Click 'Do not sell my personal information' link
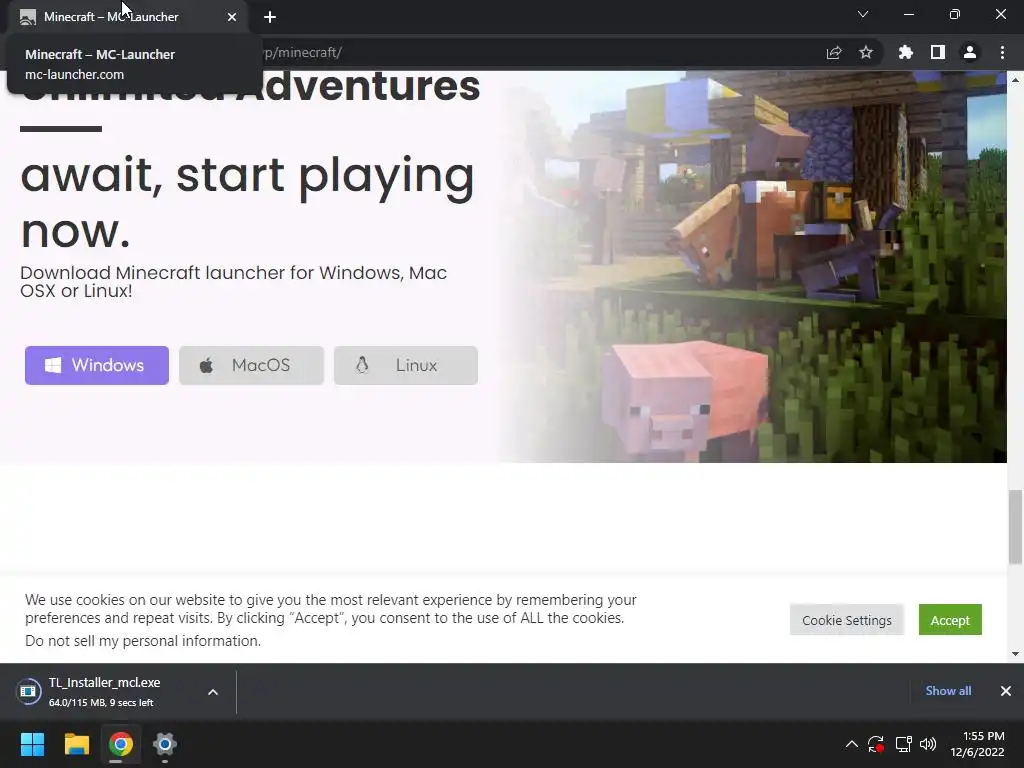The height and width of the screenshot is (768, 1024). [142, 641]
